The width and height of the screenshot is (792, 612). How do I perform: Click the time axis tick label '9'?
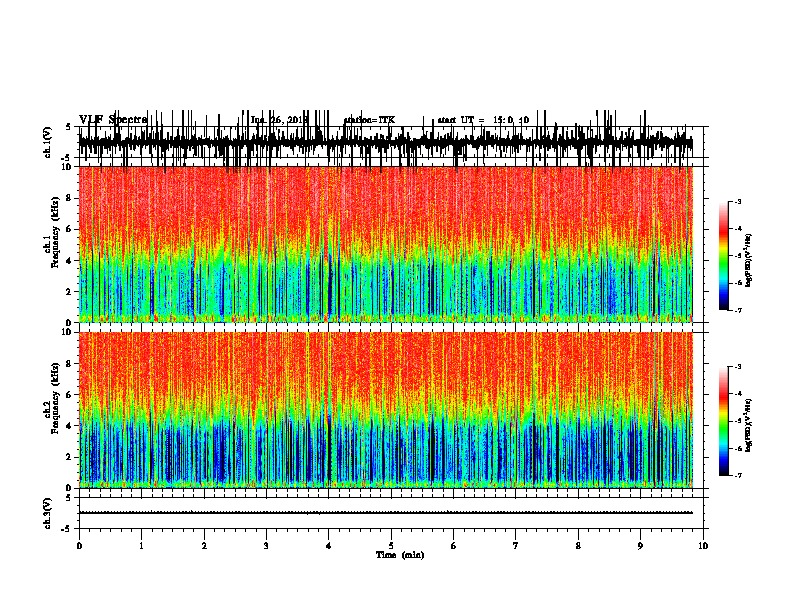pos(640,546)
